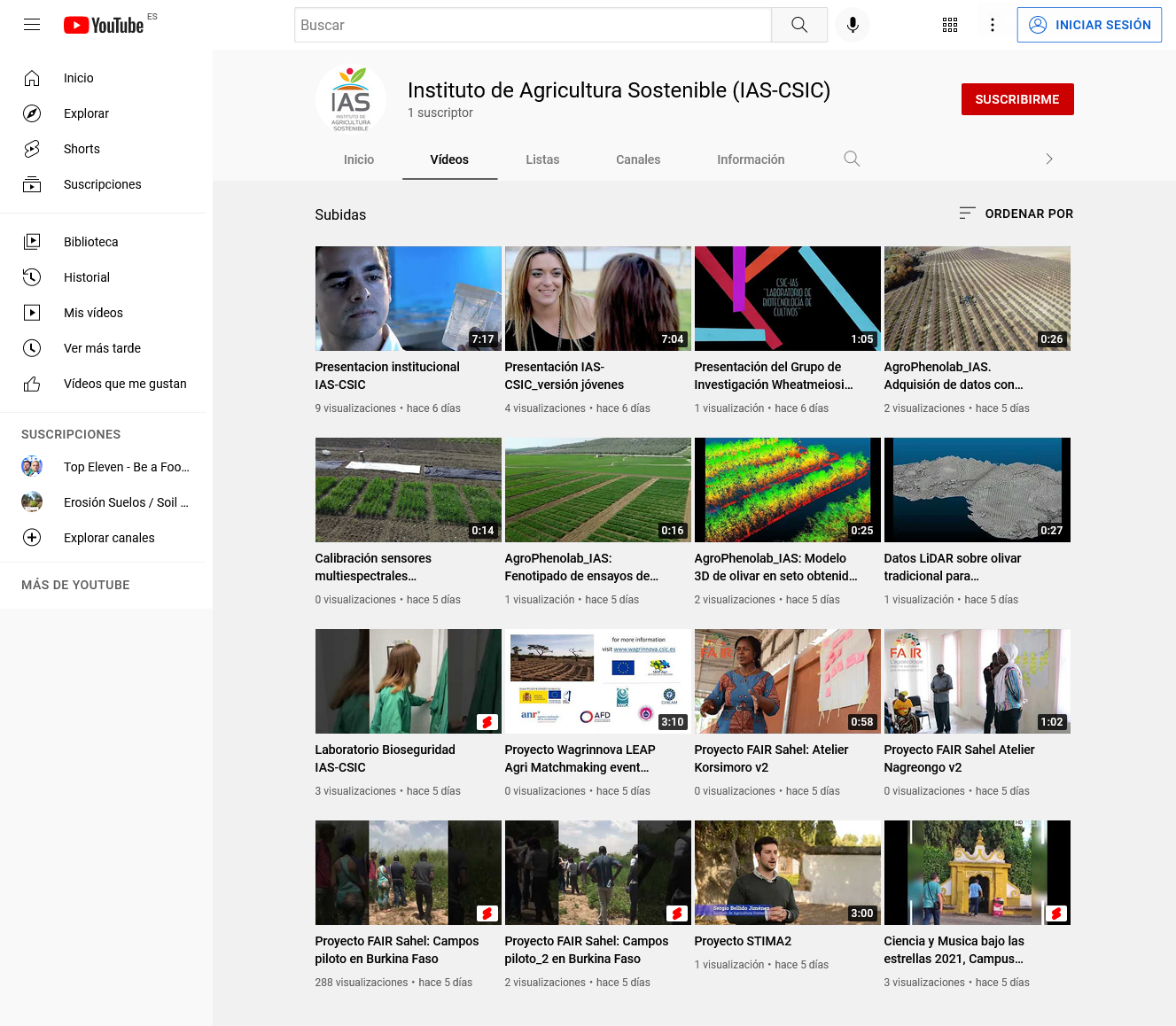1176x1026 pixels.
Task: Click the channel tabs right chevron
Action: (x=1049, y=159)
